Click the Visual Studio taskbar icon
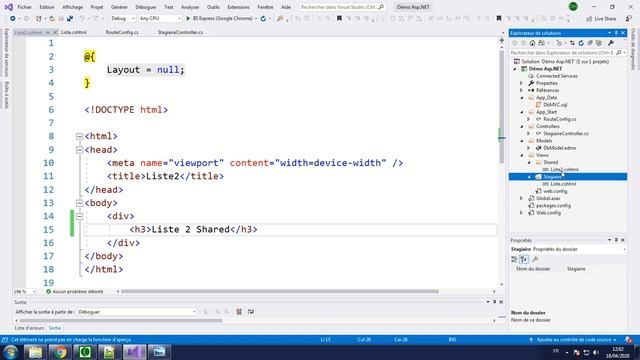 pos(134,352)
